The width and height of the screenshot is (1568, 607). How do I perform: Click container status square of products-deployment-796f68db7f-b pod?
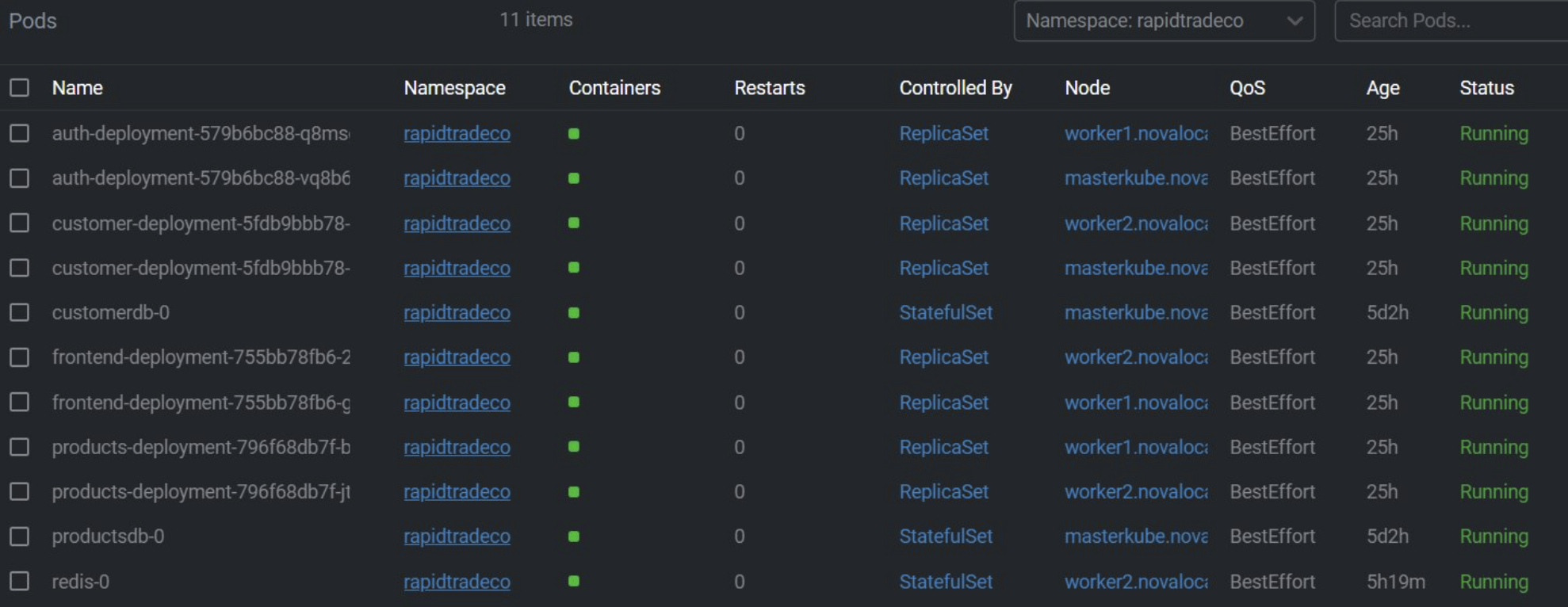coord(574,447)
